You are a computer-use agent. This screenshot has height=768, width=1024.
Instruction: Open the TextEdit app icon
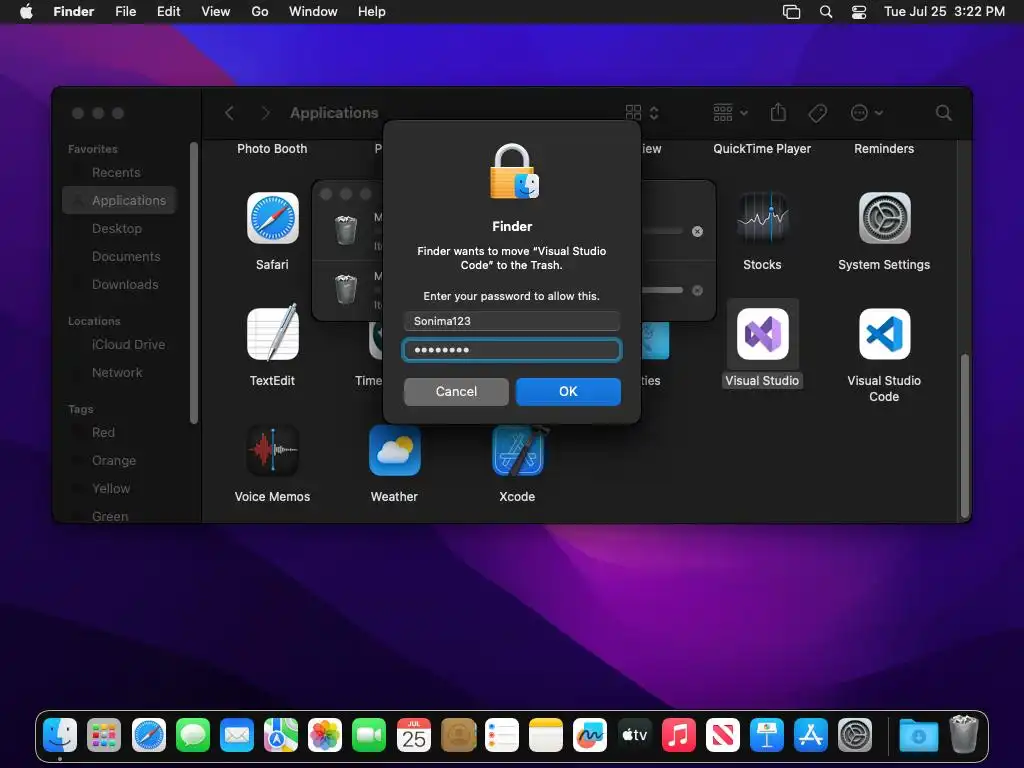point(272,333)
